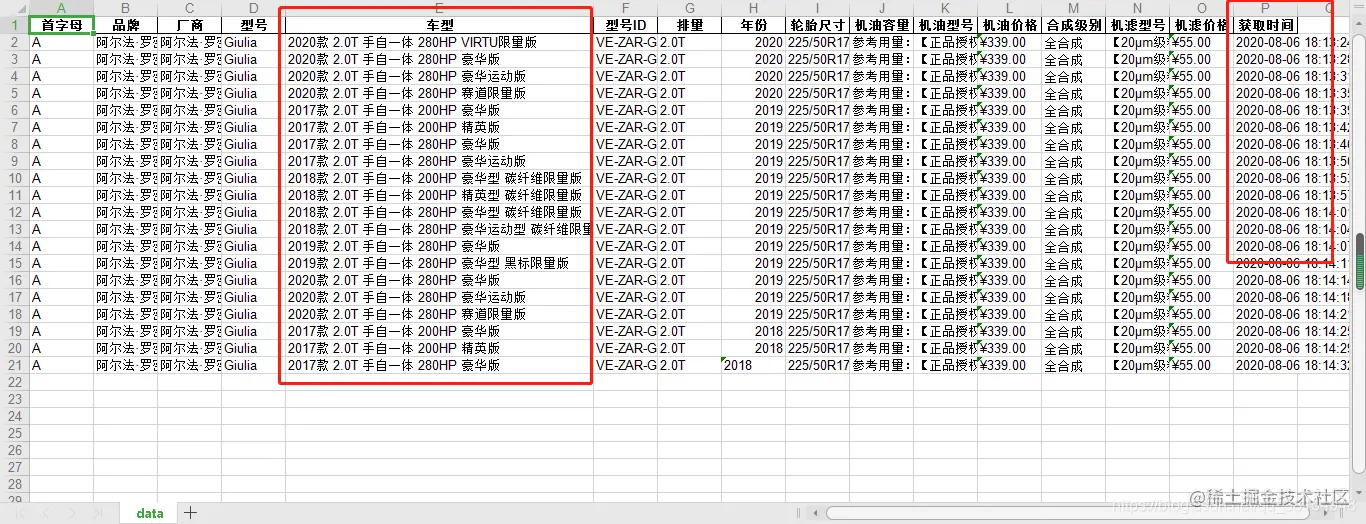Select column P header
The width and height of the screenshot is (1366, 524).
point(1265,8)
